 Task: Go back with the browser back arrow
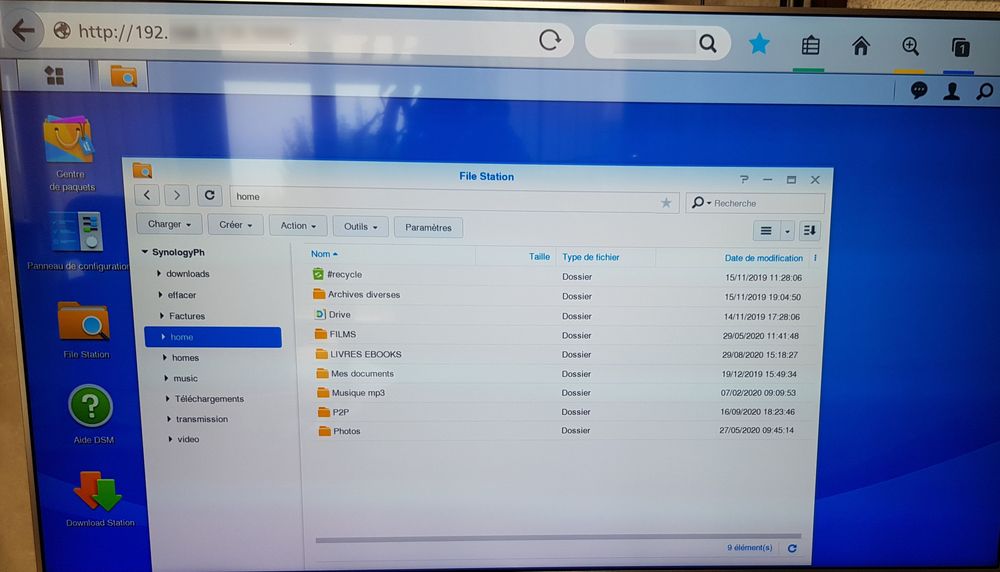point(23,29)
